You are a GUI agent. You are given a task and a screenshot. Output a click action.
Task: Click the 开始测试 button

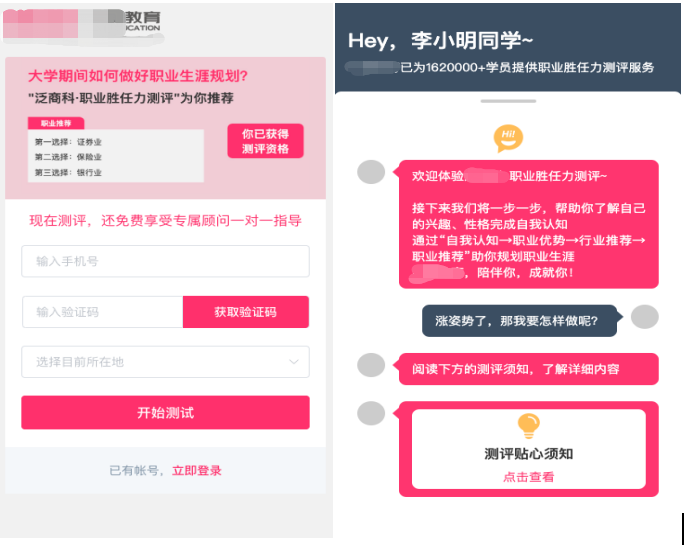[165, 413]
